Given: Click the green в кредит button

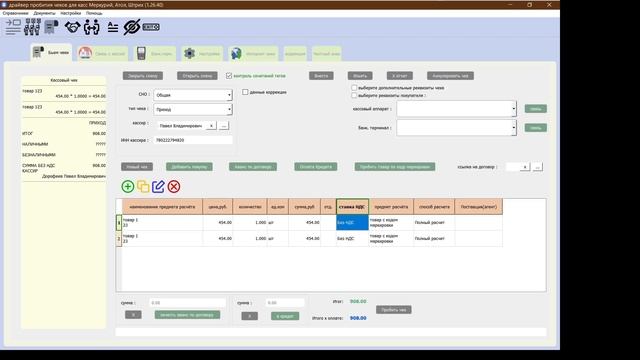Looking at the screenshot, I should tap(285, 316).
